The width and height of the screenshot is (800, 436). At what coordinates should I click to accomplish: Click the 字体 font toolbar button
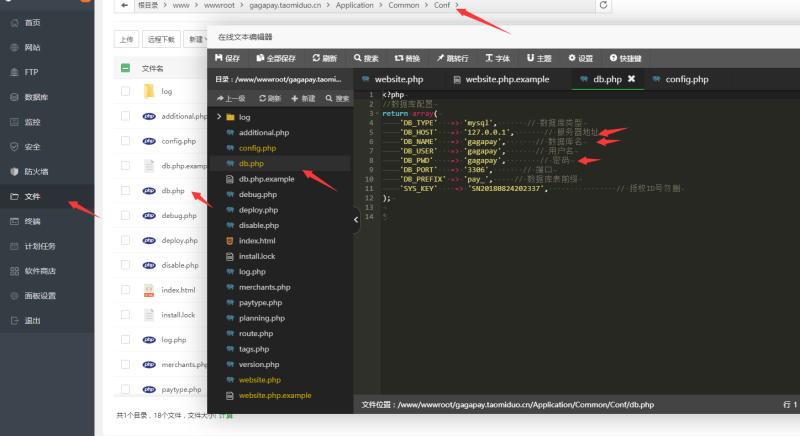(497, 58)
